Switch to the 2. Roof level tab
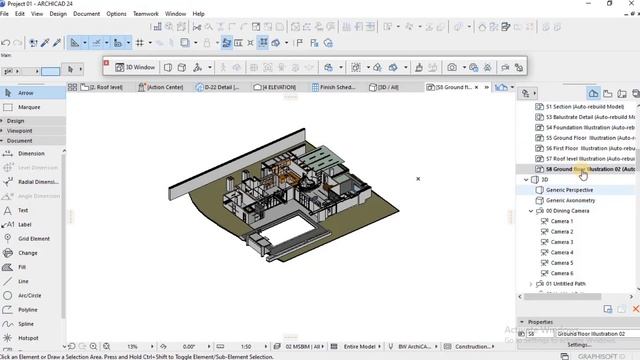Screen dimensions: 640x360 pos(102,87)
